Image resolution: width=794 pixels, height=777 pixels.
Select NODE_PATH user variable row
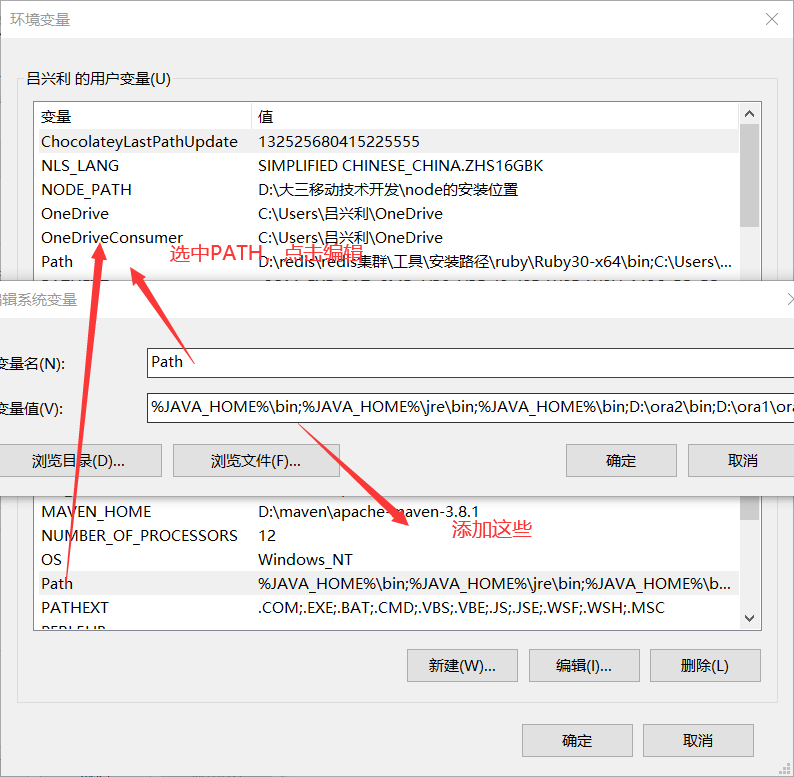[388, 189]
